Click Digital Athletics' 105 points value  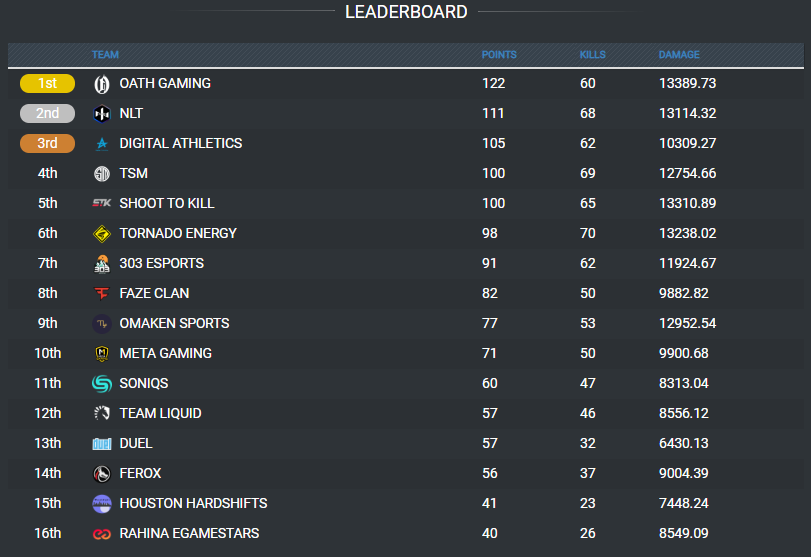coord(493,143)
